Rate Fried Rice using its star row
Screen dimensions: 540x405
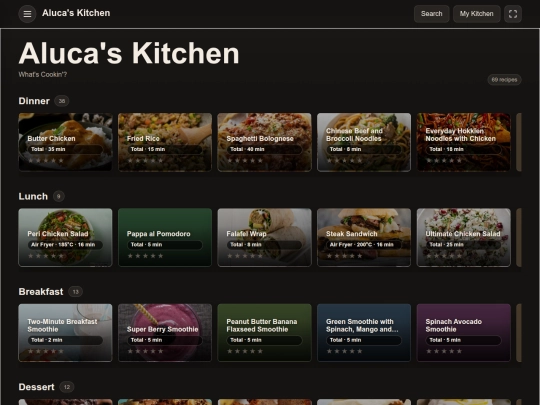pos(145,160)
